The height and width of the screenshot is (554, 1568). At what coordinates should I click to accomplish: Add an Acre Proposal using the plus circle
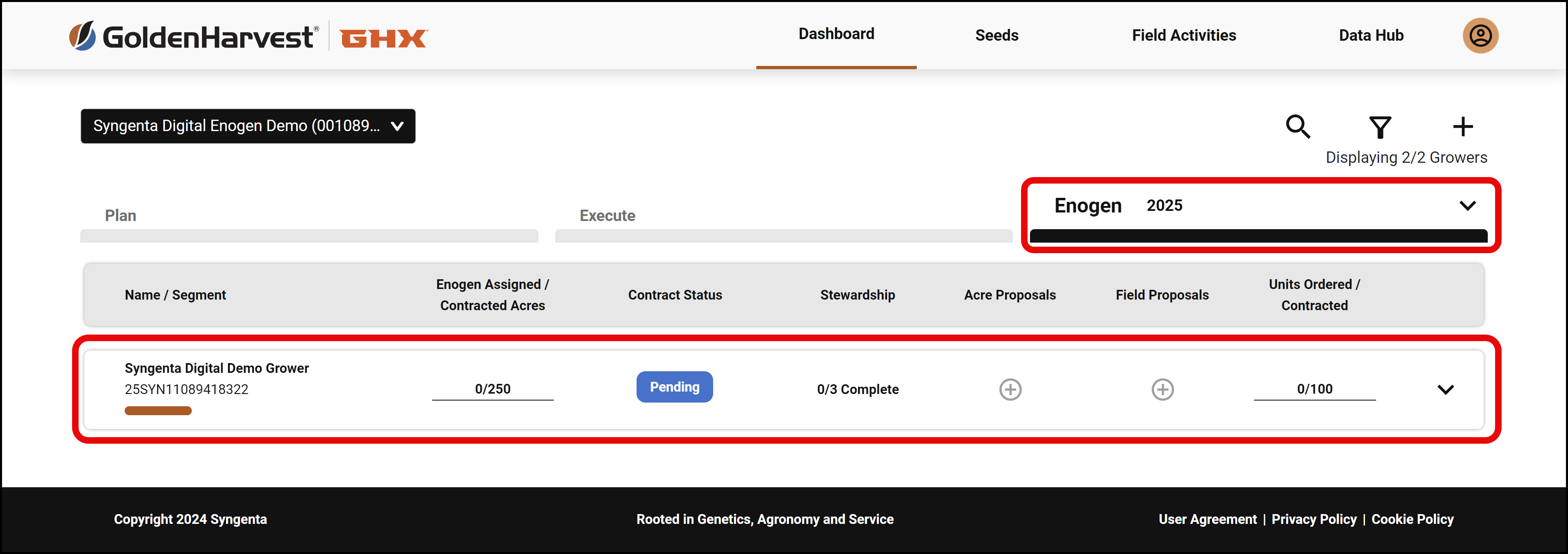pyautogui.click(x=1010, y=389)
